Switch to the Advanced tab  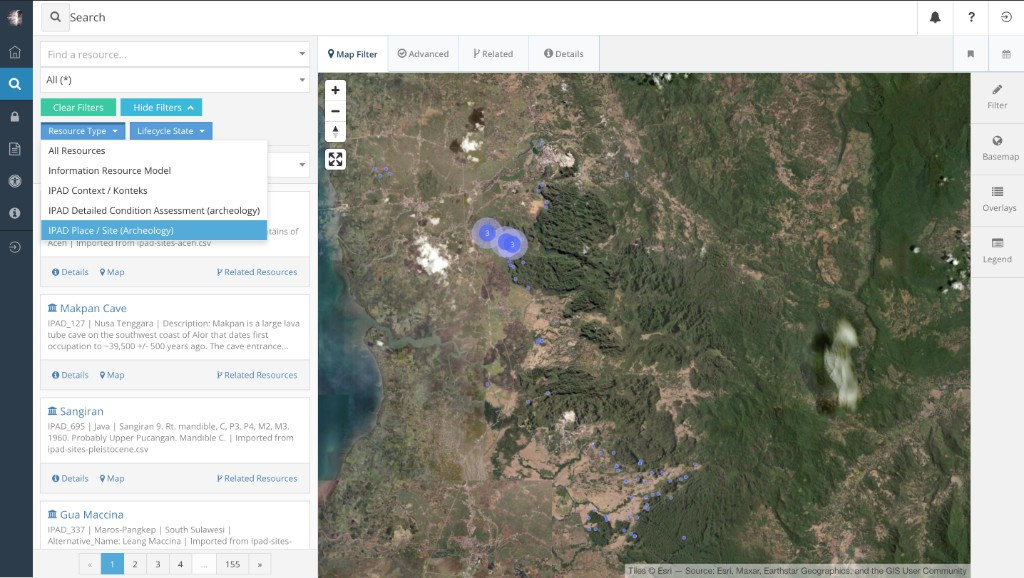point(423,54)
